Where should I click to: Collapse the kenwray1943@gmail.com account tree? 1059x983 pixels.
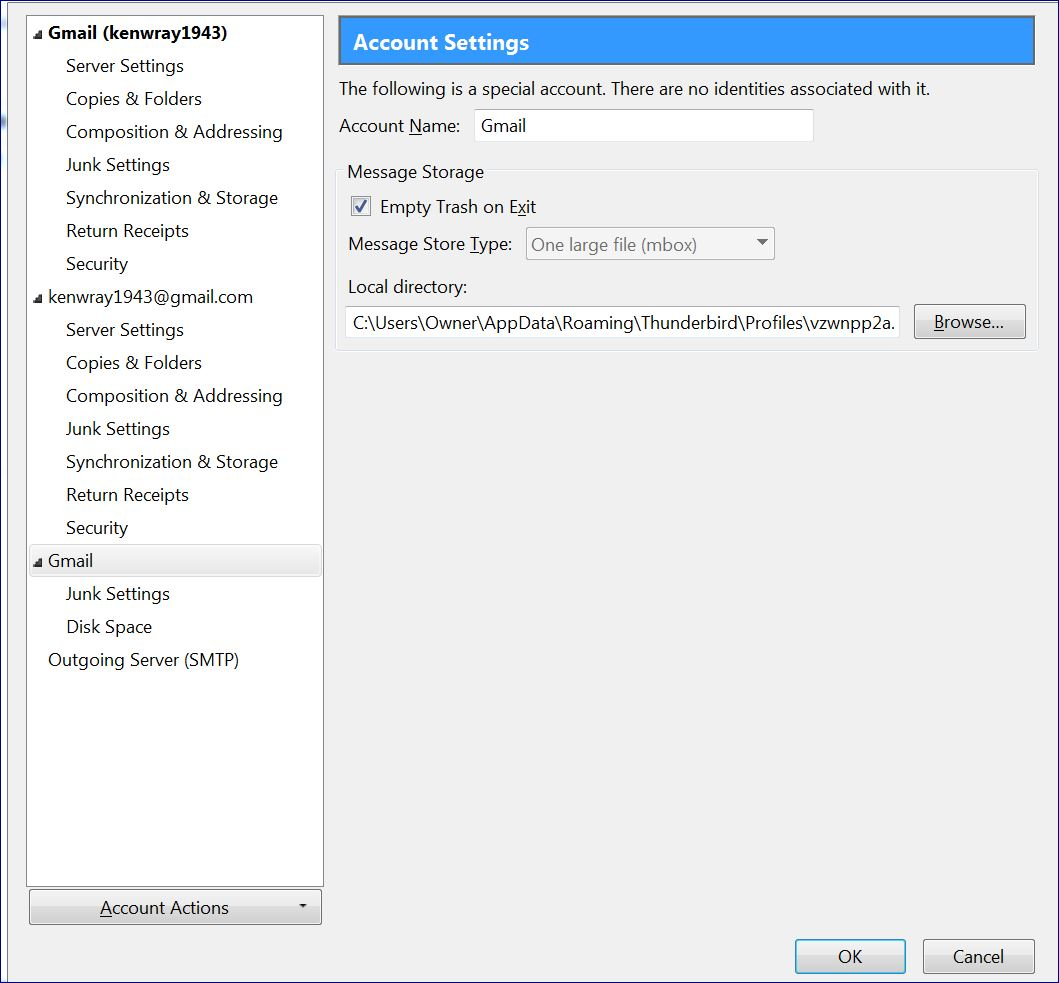(38, 299)
